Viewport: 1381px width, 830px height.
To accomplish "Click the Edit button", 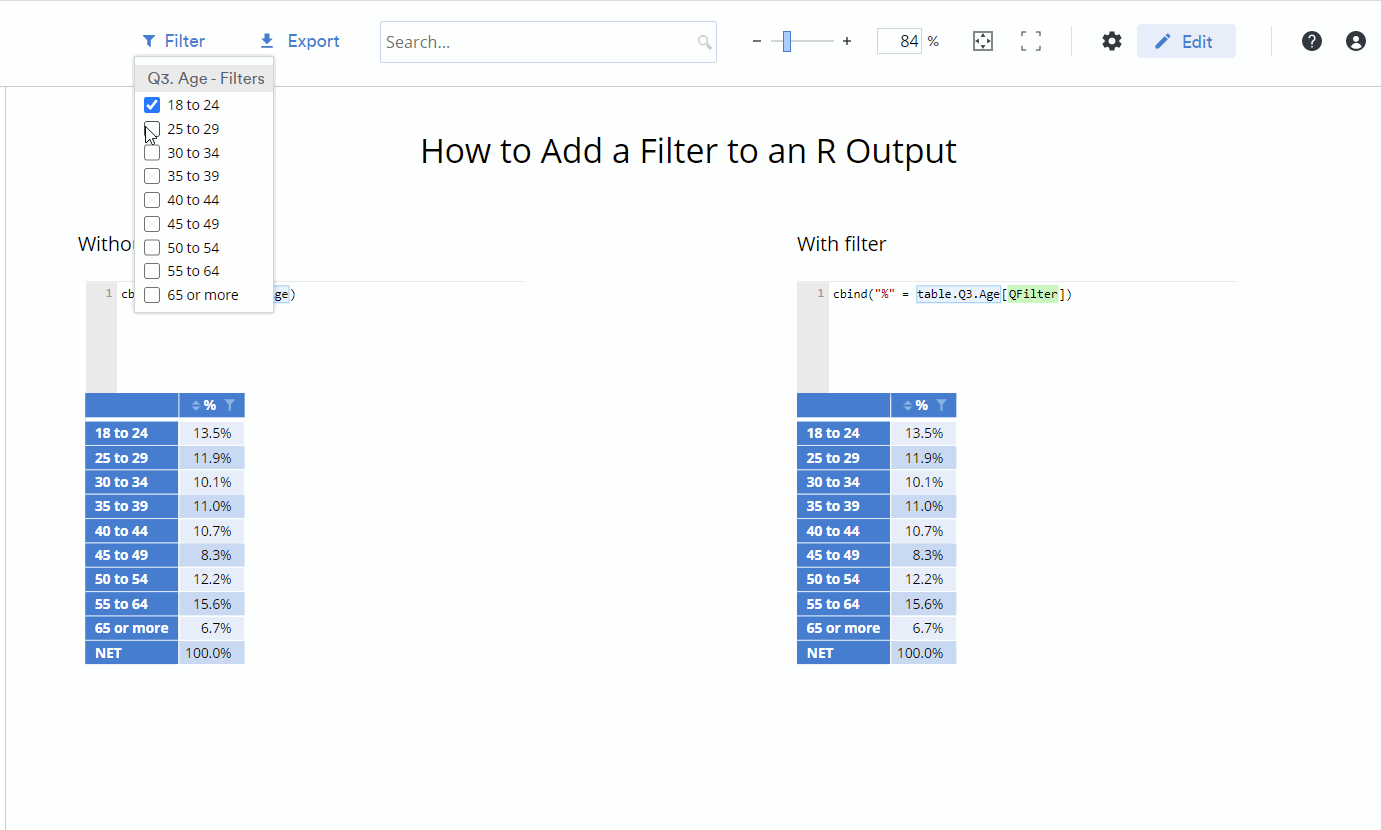I will 1186,41.
